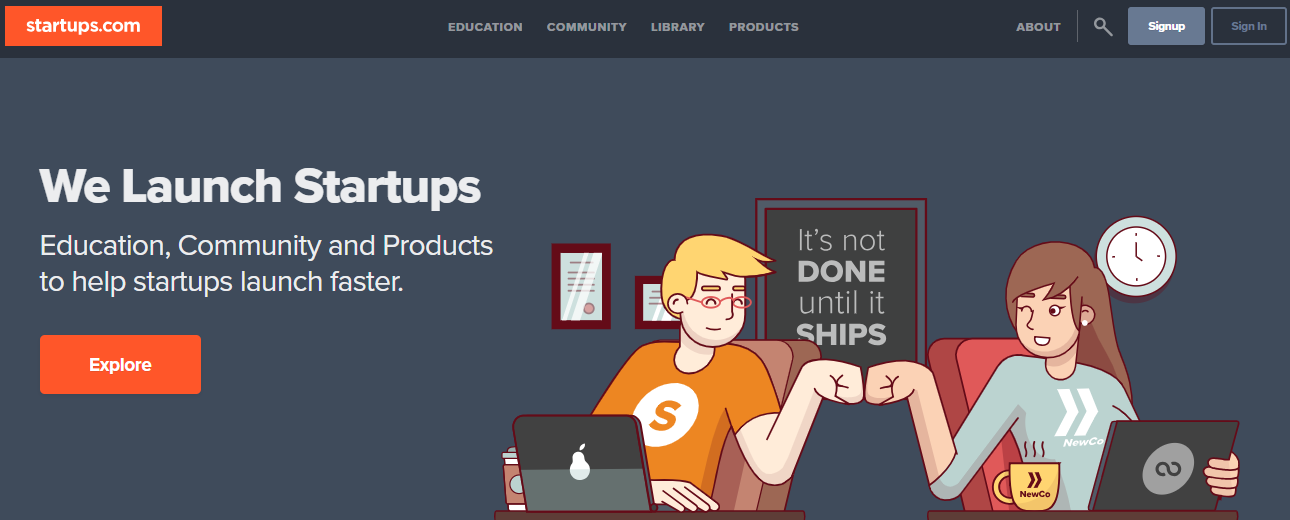Open the Education menu
Viewport: 1290px width, 520px height.
pyautogui.click(x=485, y=27)
